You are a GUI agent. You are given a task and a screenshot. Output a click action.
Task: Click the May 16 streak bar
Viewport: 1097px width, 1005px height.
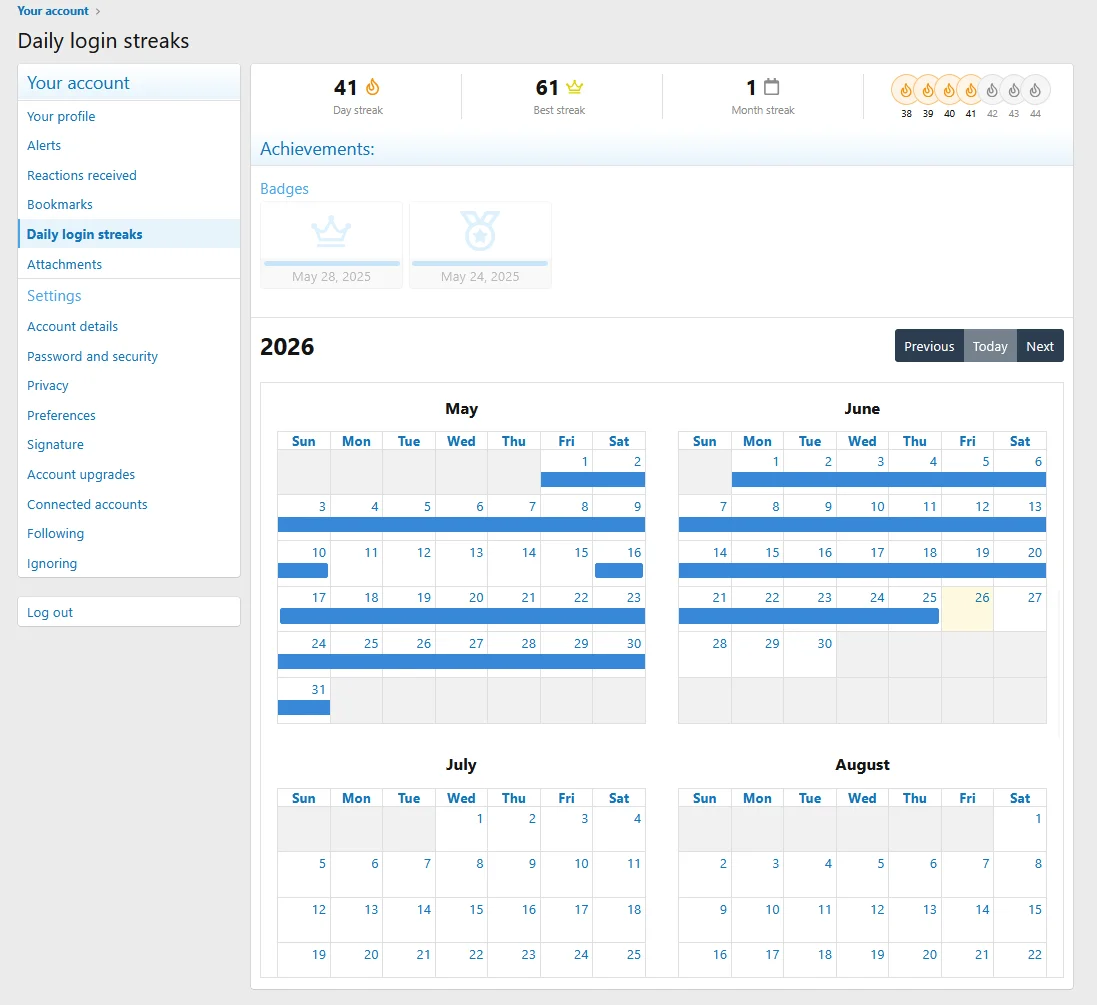(x=618, y=570)
